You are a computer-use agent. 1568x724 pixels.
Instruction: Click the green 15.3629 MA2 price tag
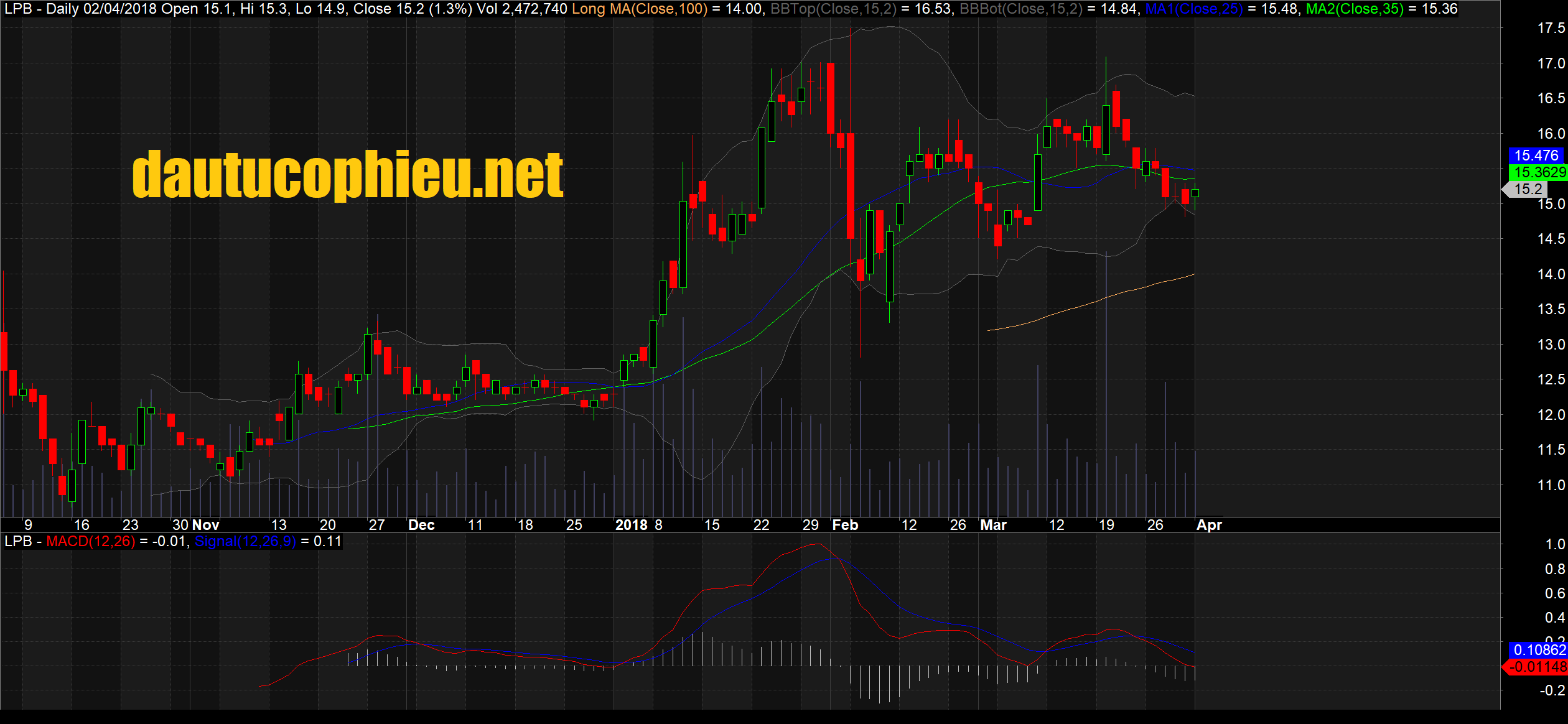pos(1539,172)
